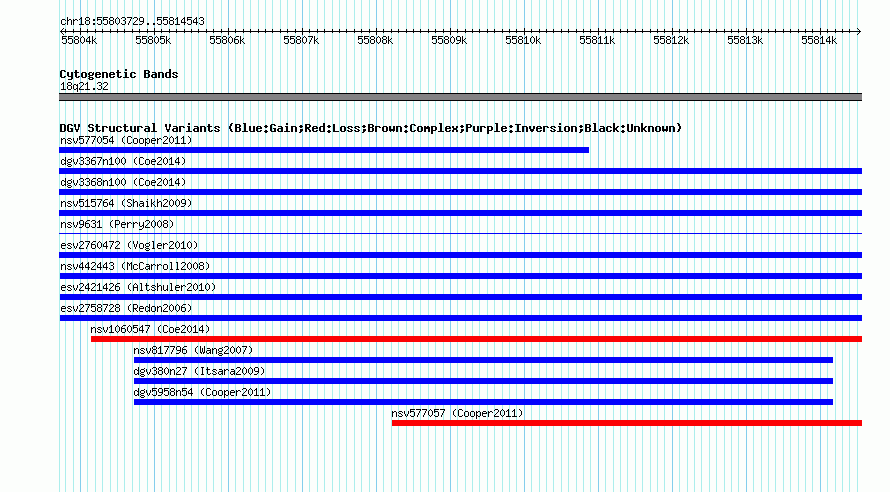The width and height of the screenshot is (890, 492).
Task: Click the 55811k ruler tick
Action: click(597, 40)
